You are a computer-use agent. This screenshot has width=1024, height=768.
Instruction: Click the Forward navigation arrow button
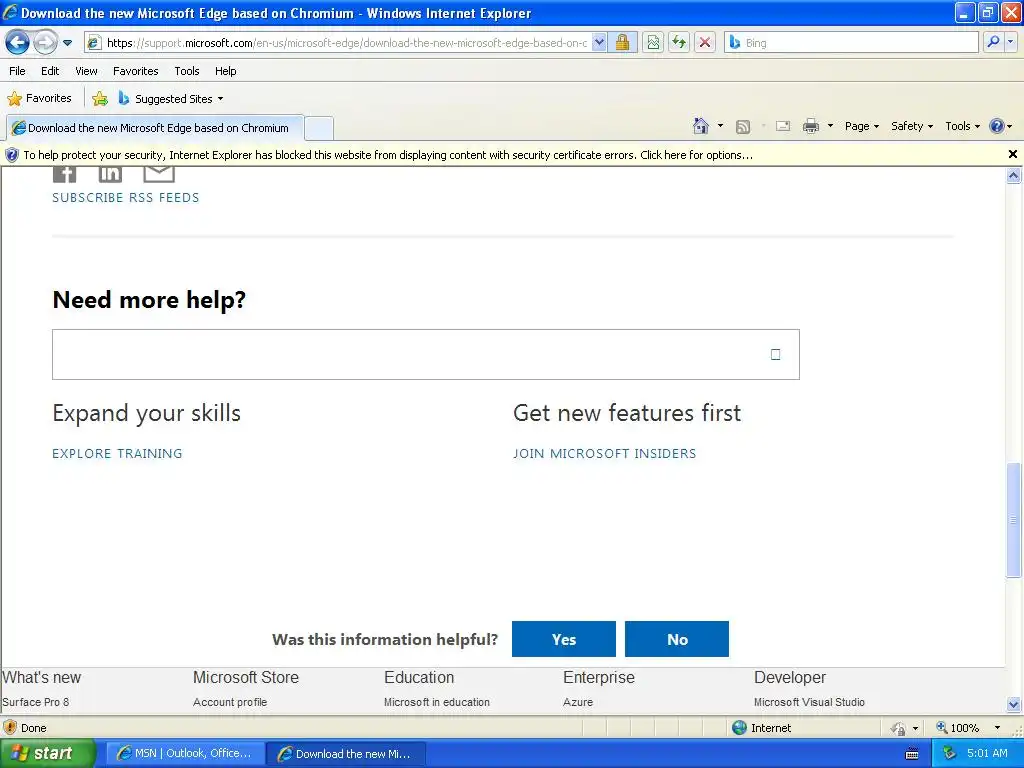click(45, 43)
